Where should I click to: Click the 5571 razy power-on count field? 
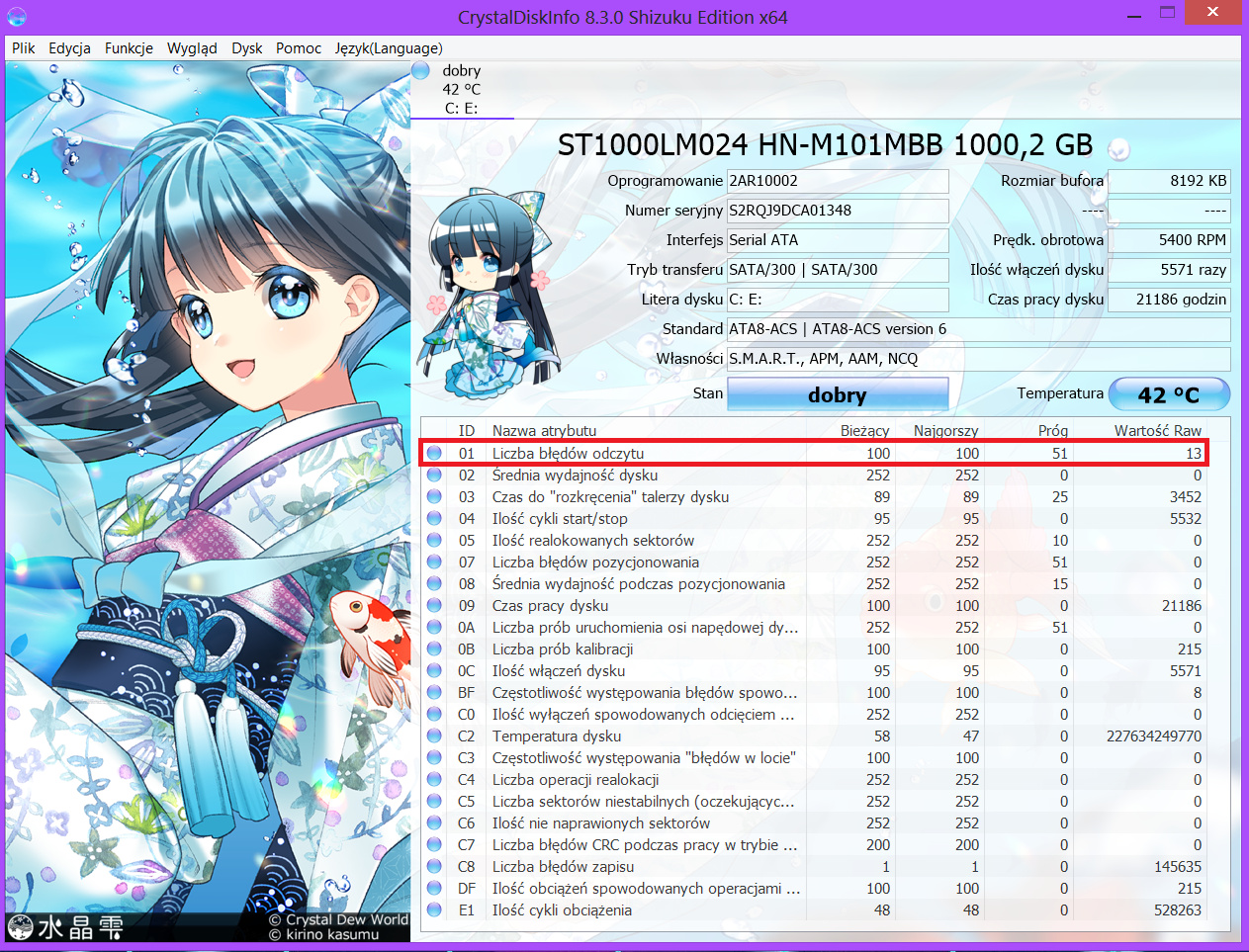click(x=1169, y=270)
